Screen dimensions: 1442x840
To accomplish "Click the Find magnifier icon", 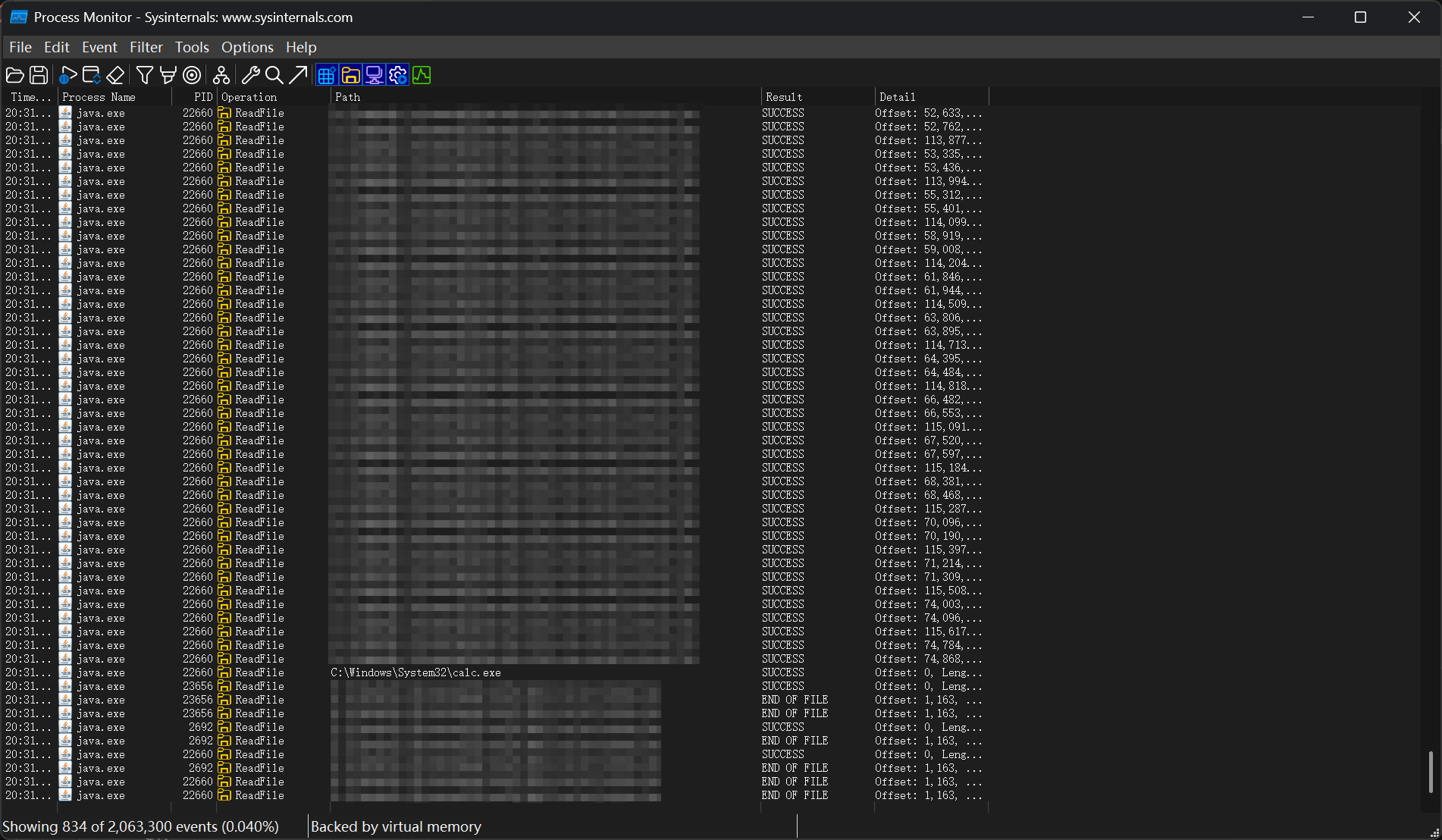I will coord(274,75).
